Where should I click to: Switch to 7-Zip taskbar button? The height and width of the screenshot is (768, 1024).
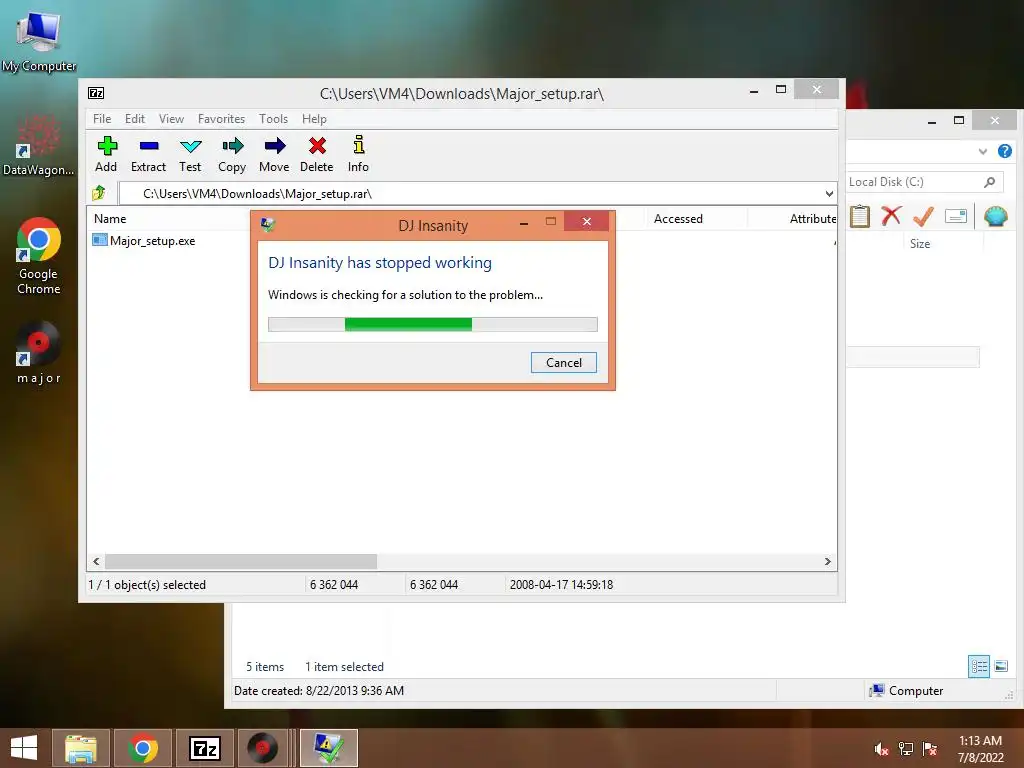(205, 748)
